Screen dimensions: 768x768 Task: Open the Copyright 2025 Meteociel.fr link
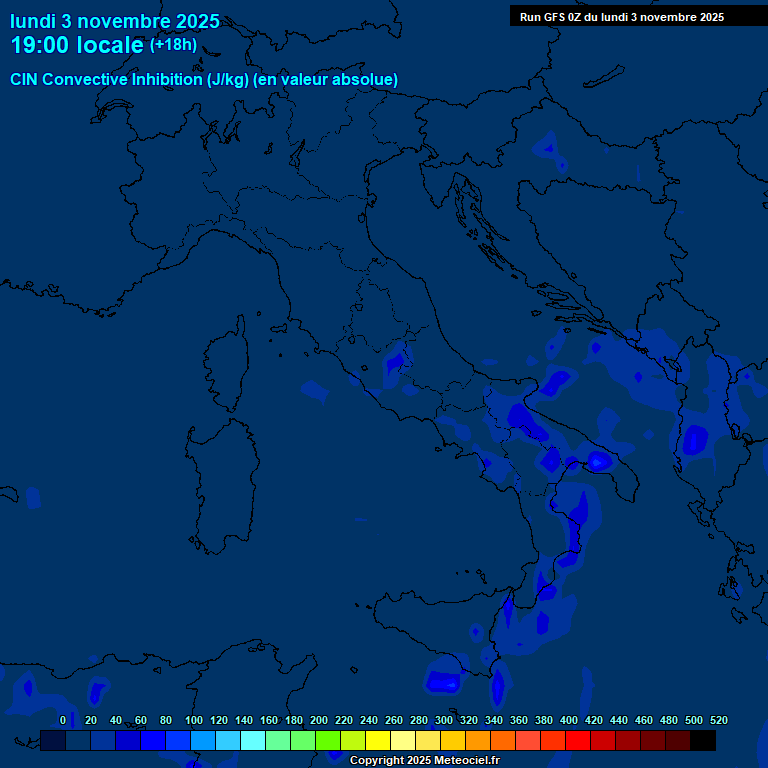[424, 760]
